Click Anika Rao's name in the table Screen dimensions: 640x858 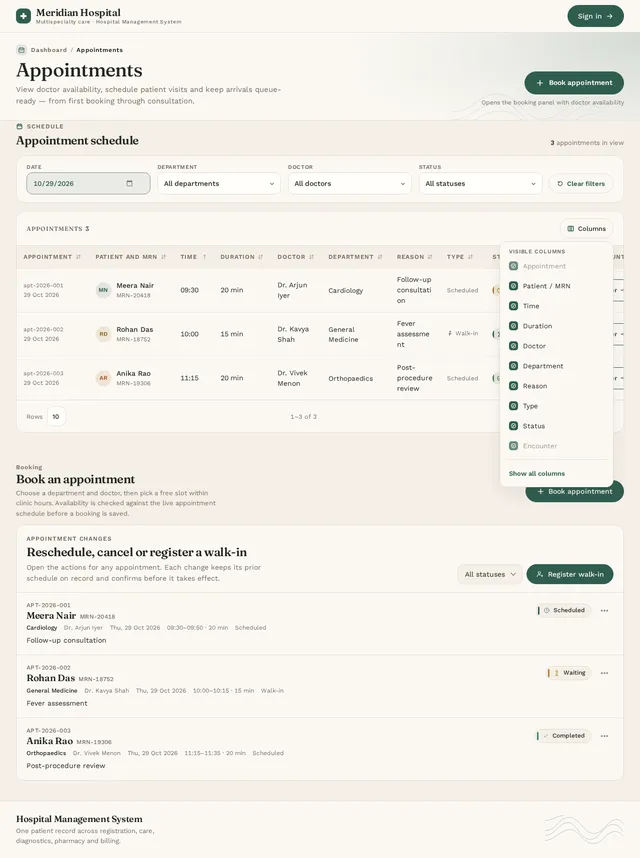(x=133, y=373)
